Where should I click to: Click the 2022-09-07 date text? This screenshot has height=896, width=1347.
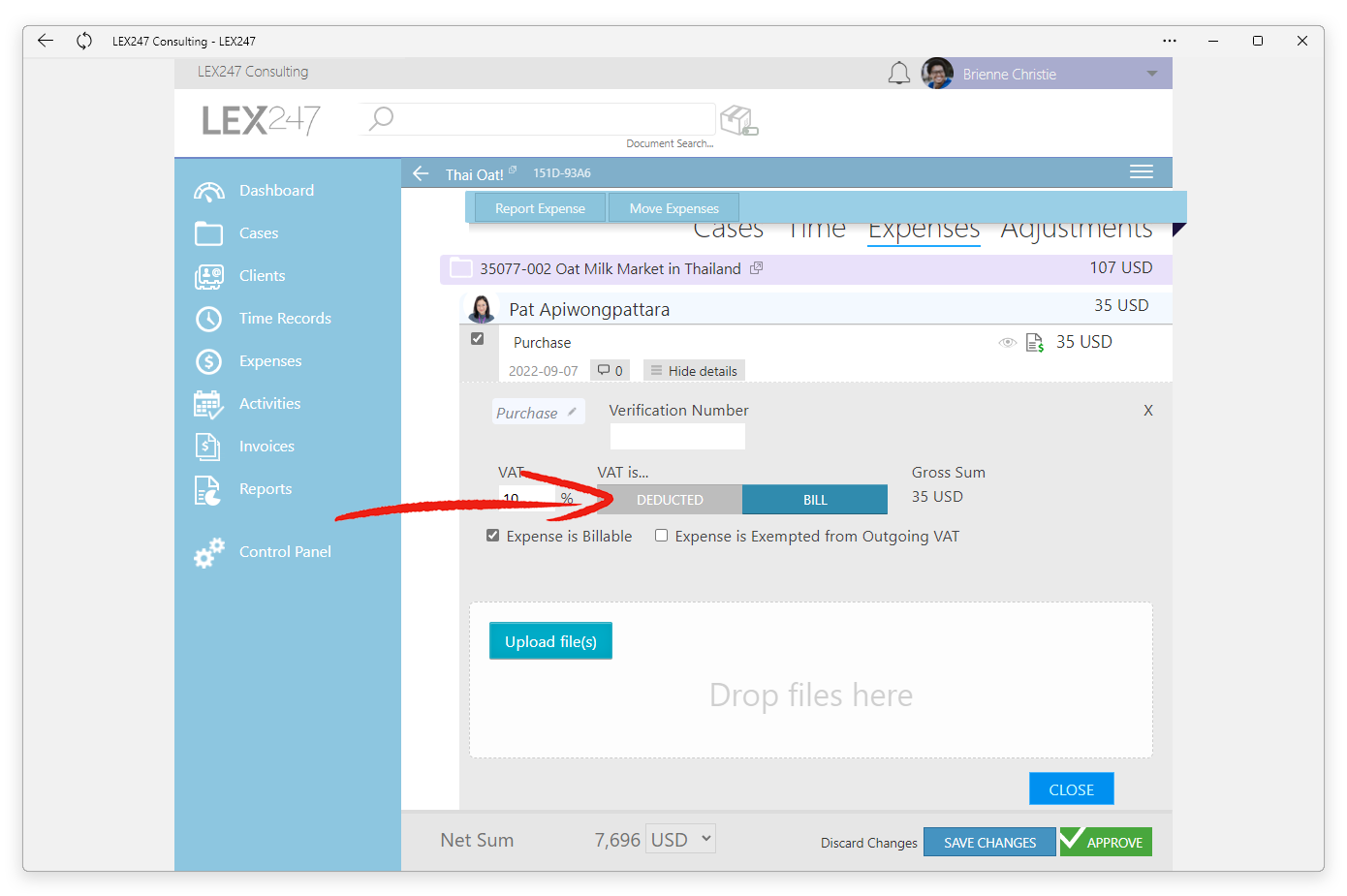543,371
